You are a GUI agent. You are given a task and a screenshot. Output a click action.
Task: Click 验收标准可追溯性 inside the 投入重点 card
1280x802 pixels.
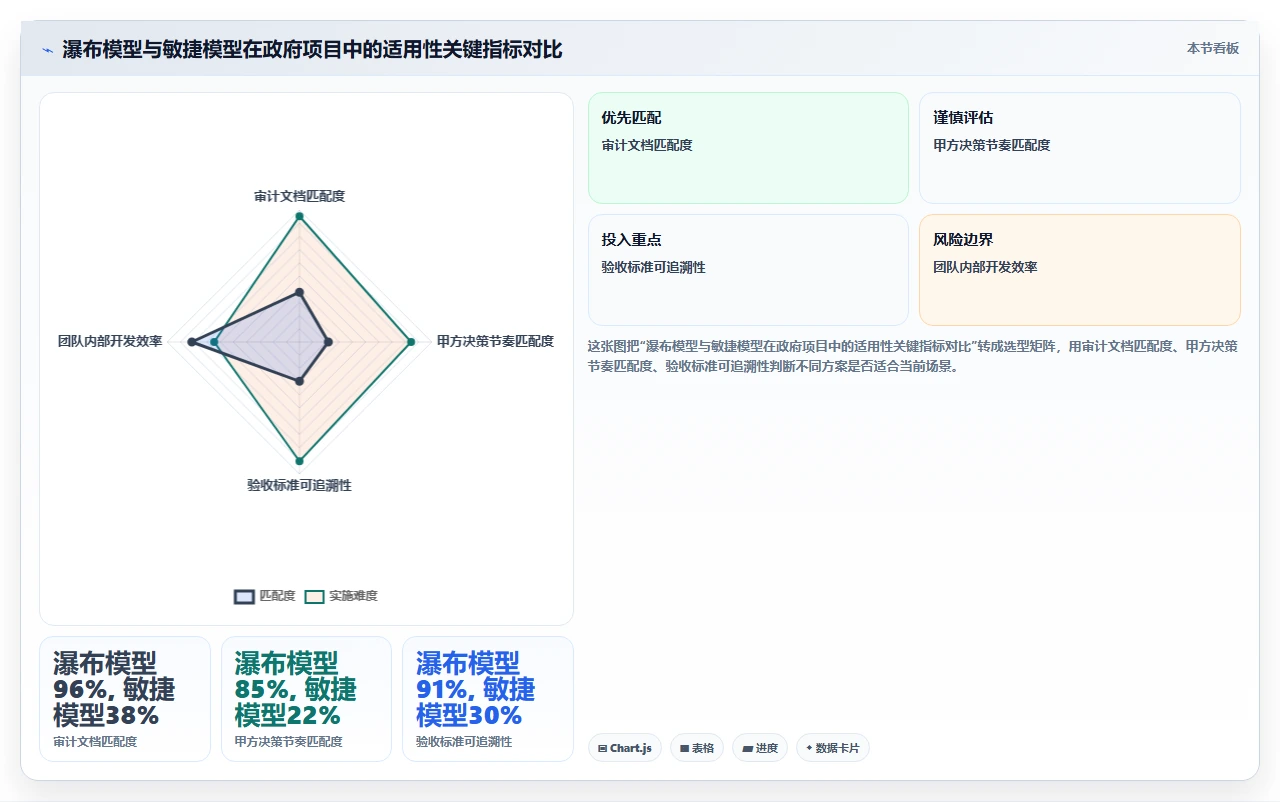pyautogui.click(x=653, y=267)
